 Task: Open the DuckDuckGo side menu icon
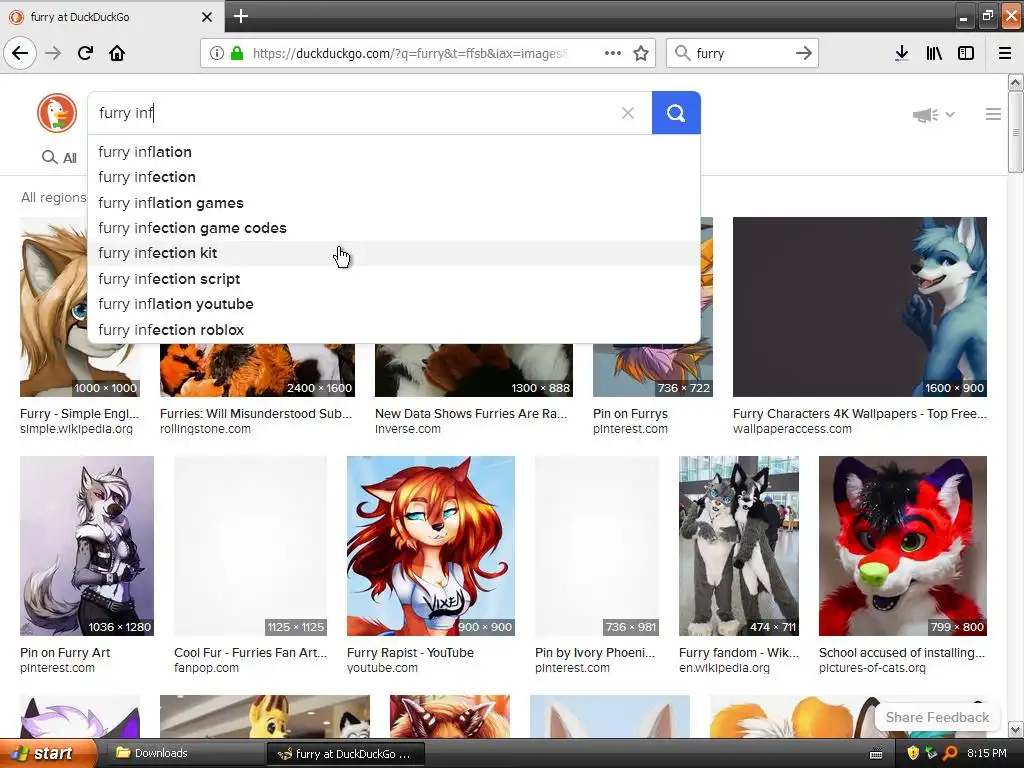[x=993, y=114]
